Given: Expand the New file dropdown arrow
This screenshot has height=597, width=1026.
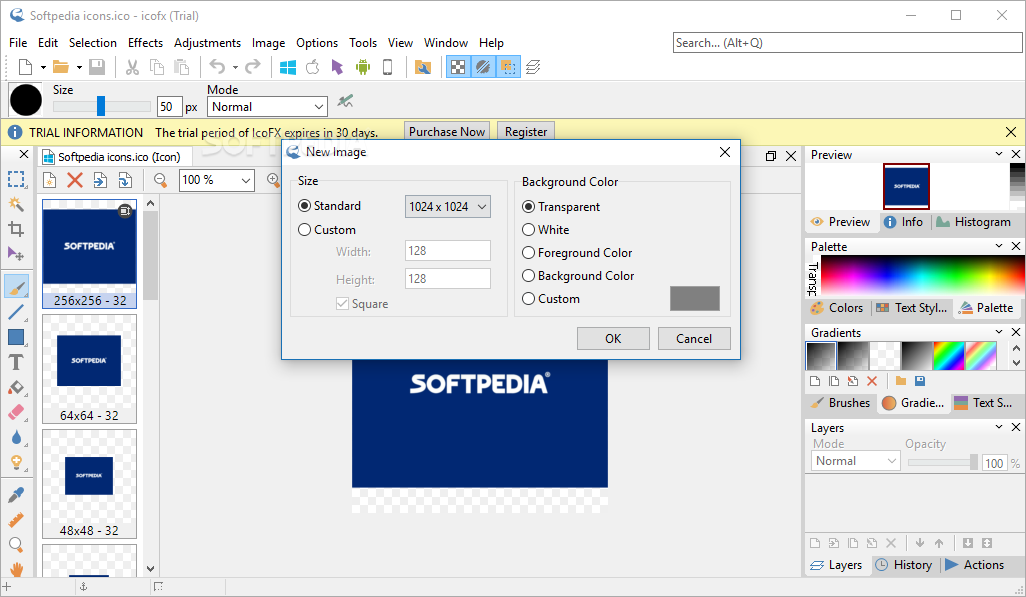Looking at the screenshot, I should coord(43,67).
